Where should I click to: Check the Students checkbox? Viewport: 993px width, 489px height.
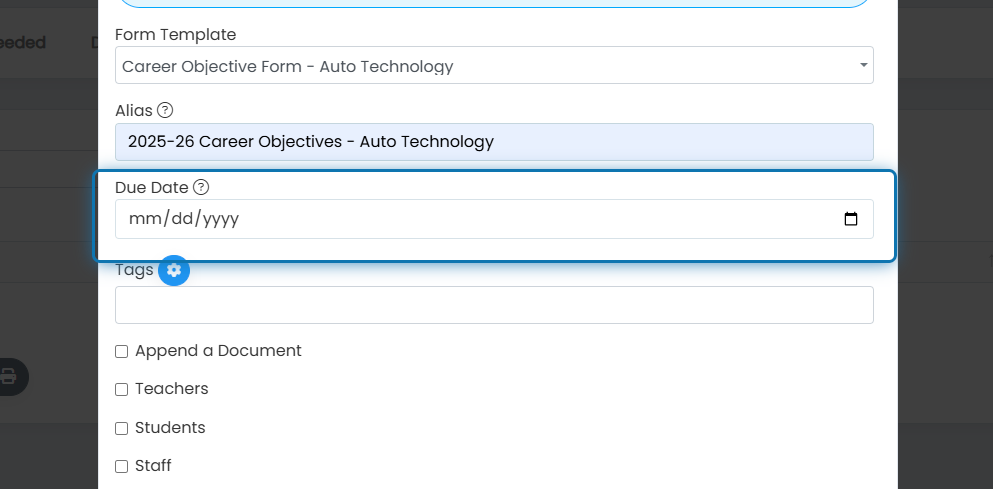point(122,429)
